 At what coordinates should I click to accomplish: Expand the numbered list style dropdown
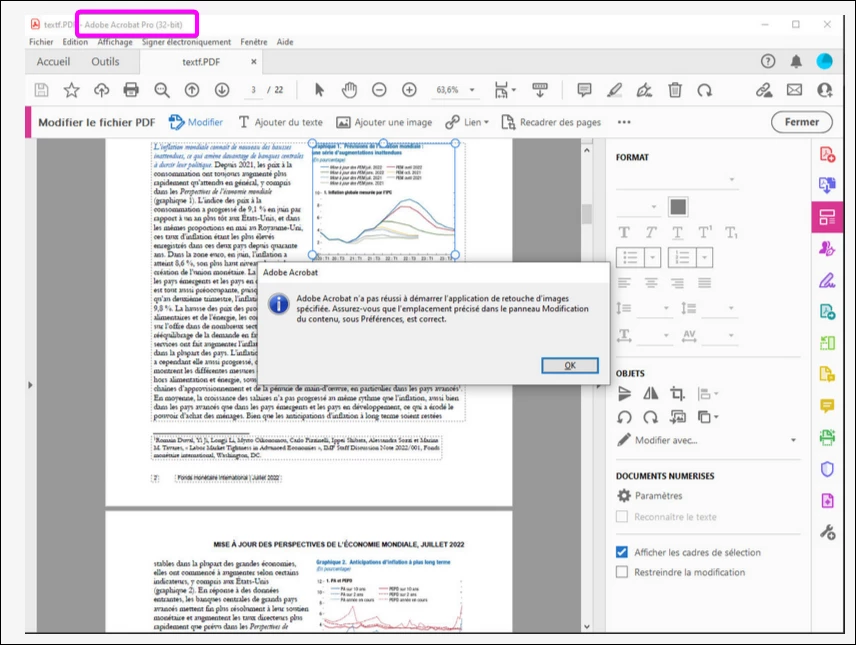[705, 257]
